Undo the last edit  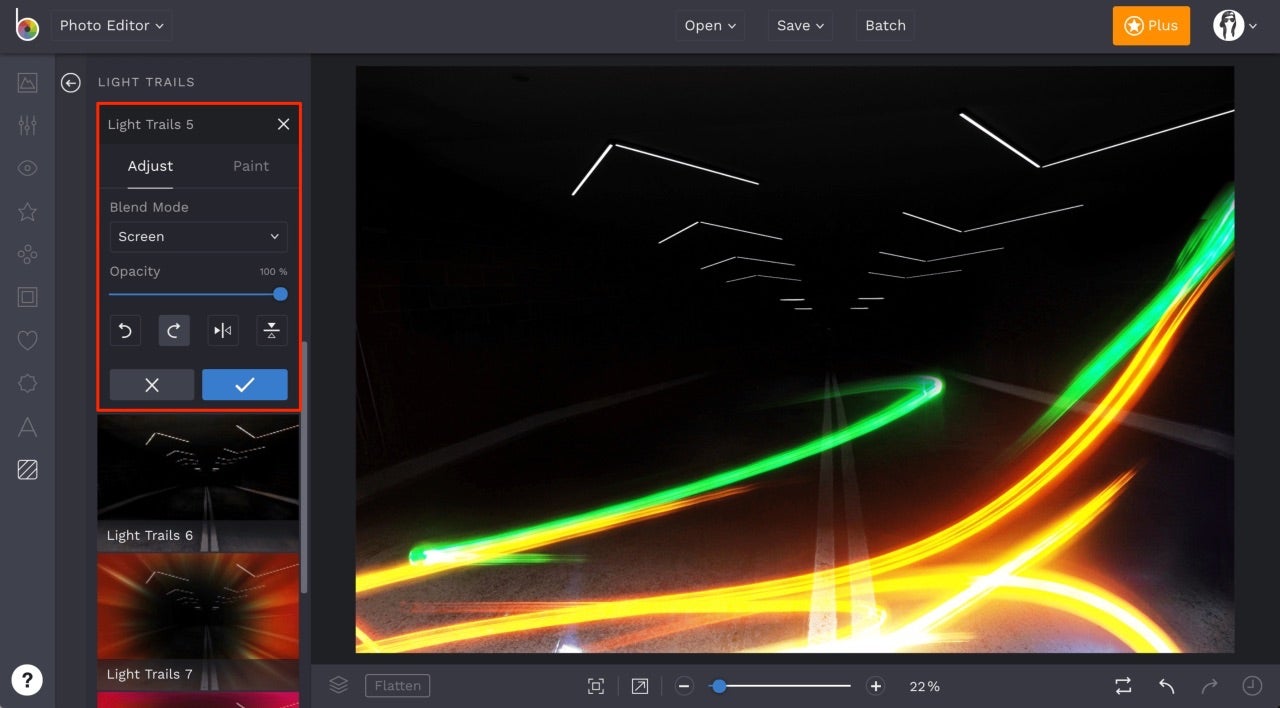click(x=1166, y=686)
